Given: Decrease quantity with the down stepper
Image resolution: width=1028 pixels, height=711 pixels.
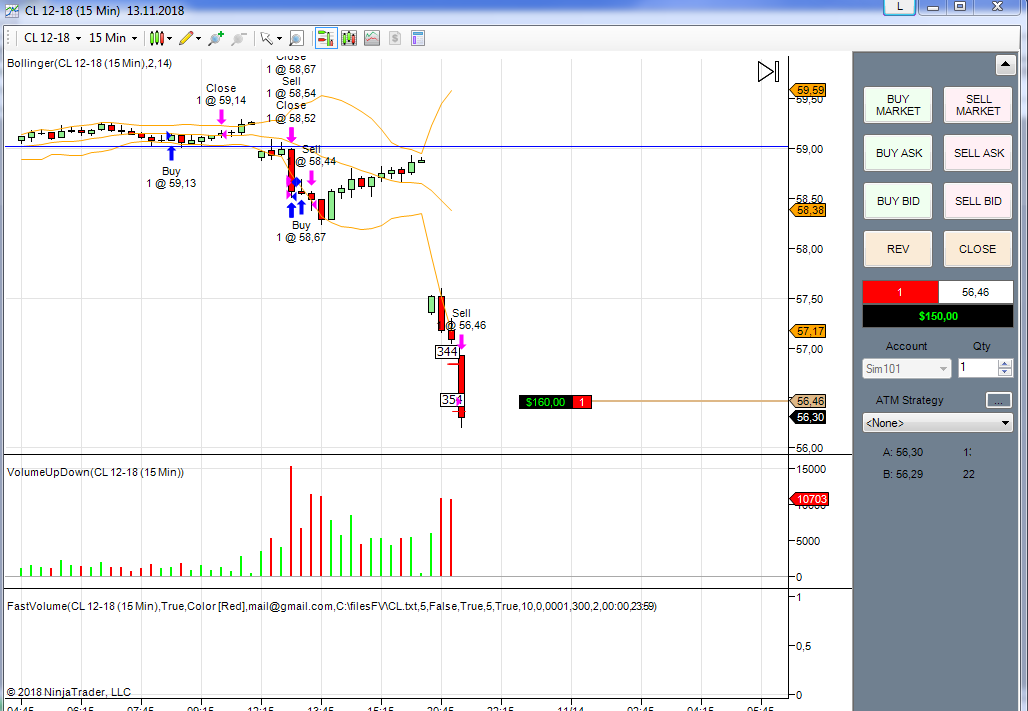Looking at the screenshot, I should (1005, 373).
